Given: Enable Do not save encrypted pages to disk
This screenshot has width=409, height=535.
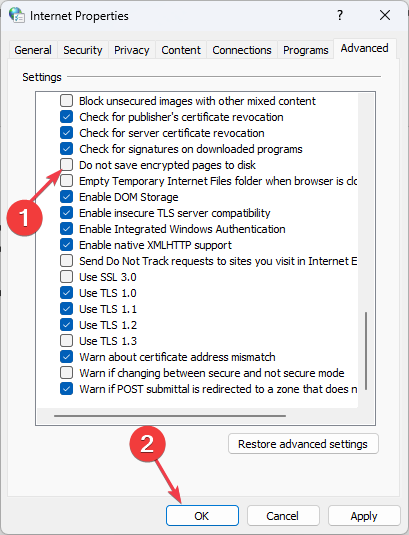Looking at the screenshot, I should [x=67, y=165].
